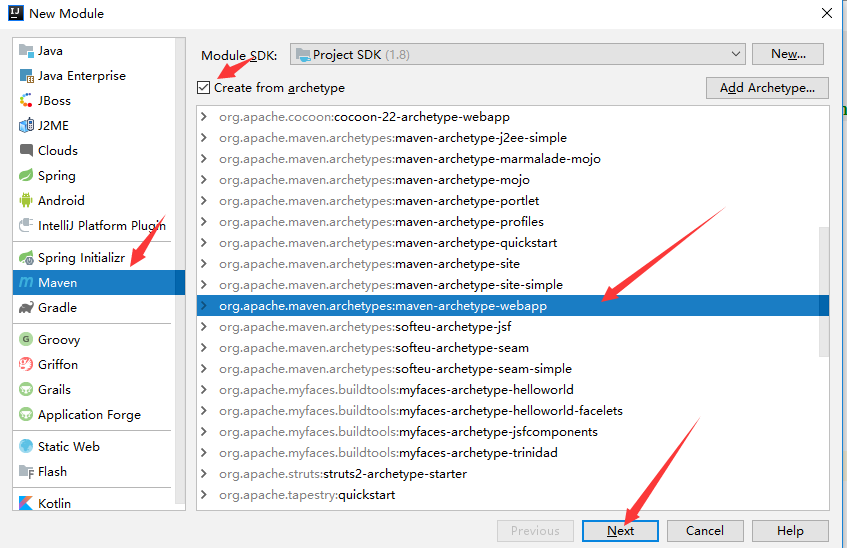
Task: Select Android module type
Action: (x=95, y=201)
